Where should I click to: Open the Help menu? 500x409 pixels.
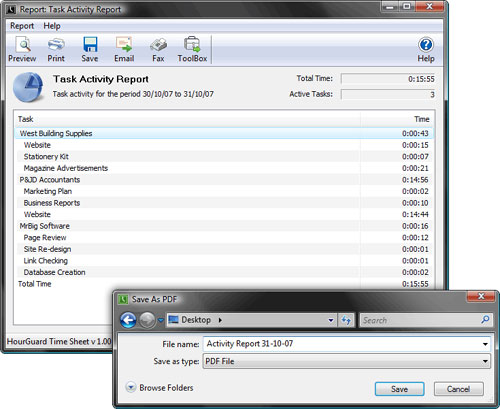(52, 26)
